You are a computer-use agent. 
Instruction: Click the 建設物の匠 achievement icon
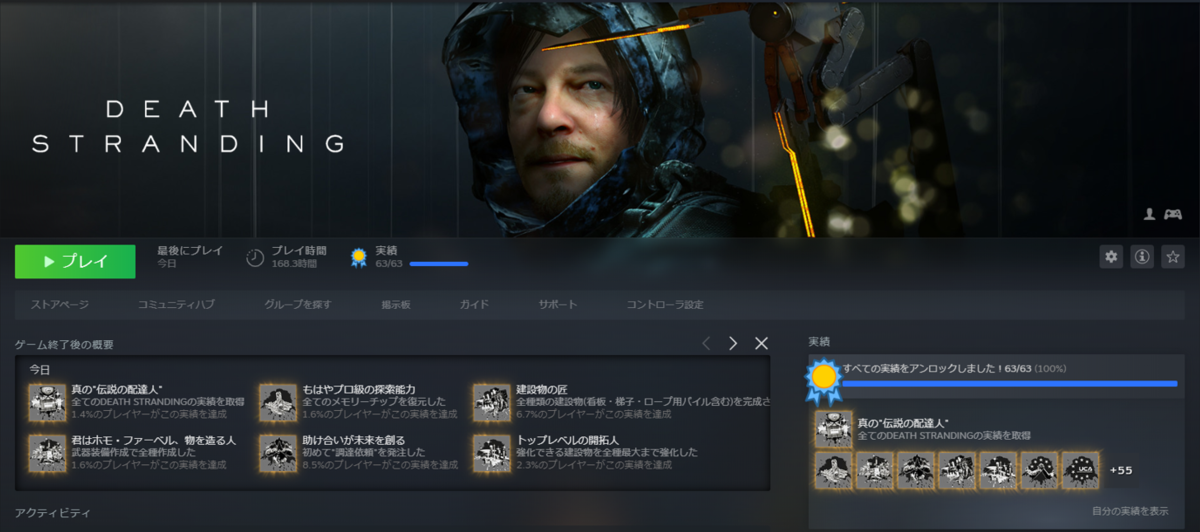[x=492, y=402]
